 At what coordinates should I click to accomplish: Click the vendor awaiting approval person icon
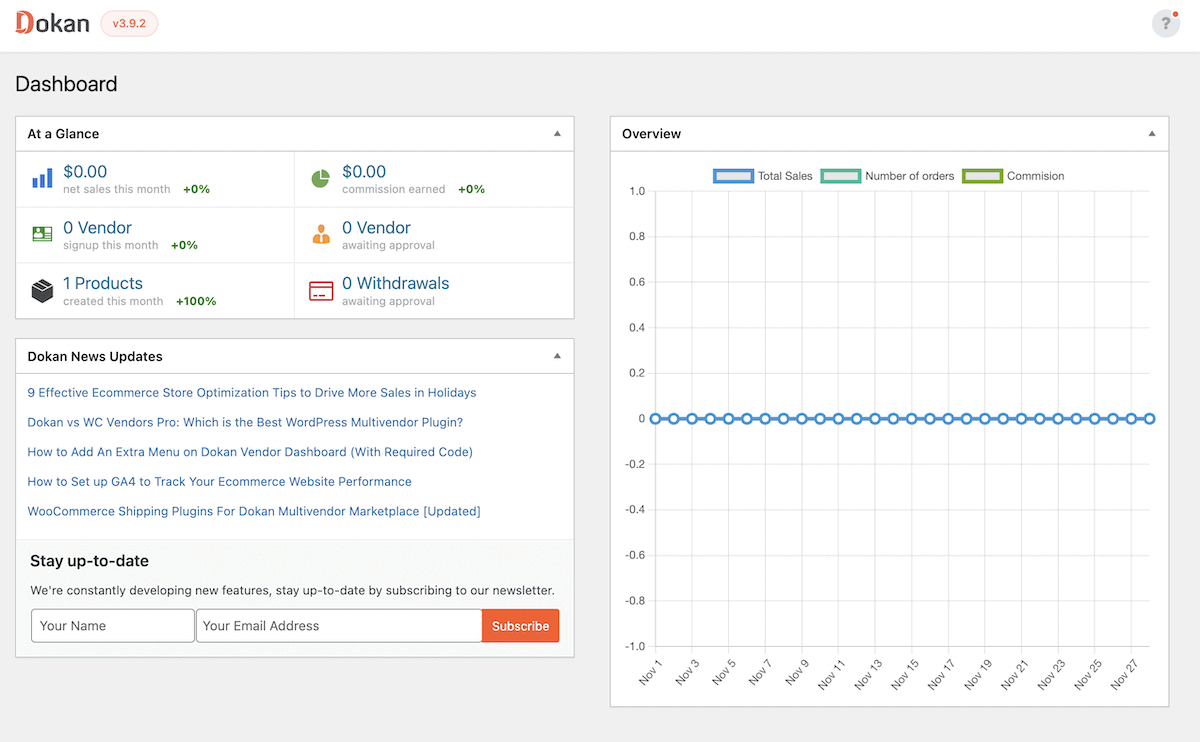[x=320, y=234]
